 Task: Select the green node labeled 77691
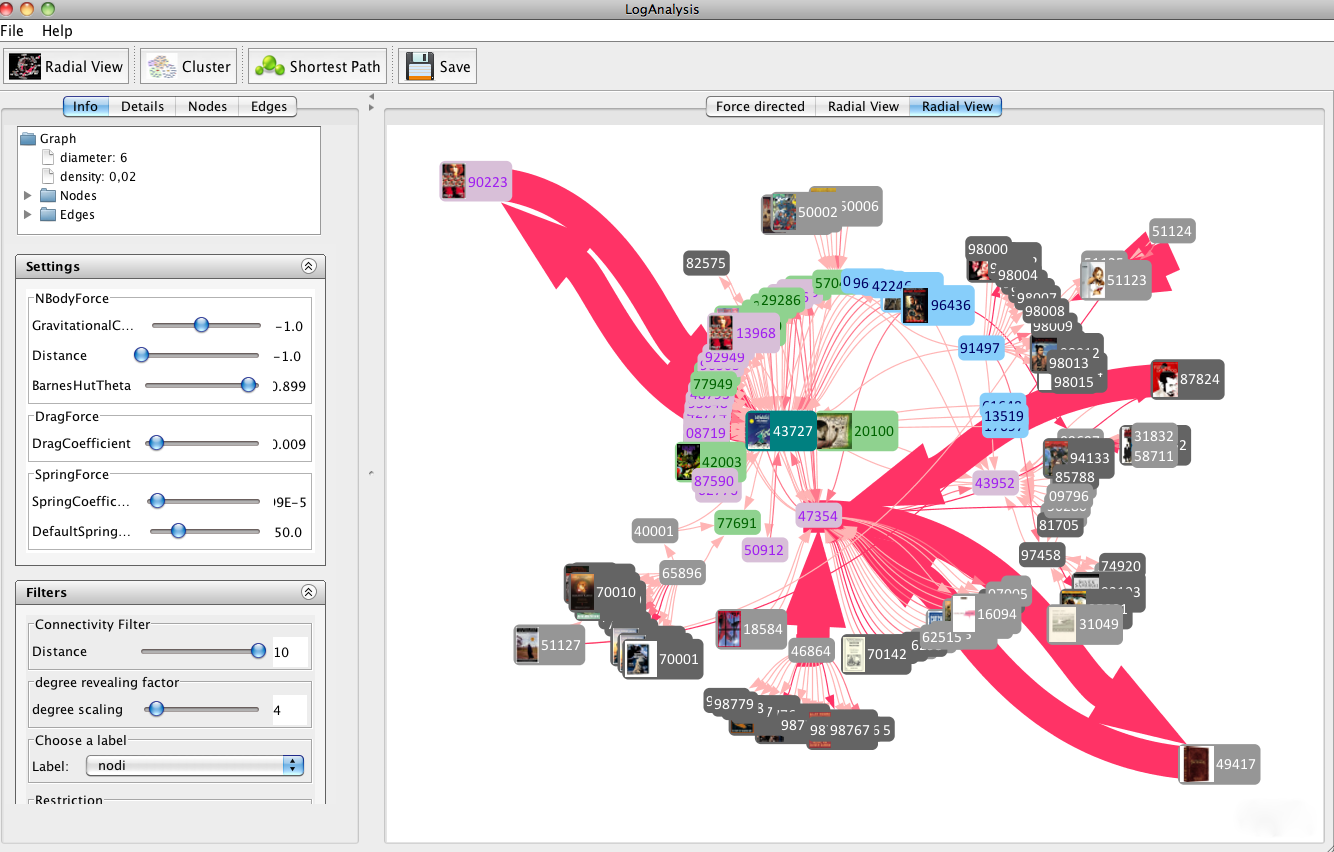point(737,523)
